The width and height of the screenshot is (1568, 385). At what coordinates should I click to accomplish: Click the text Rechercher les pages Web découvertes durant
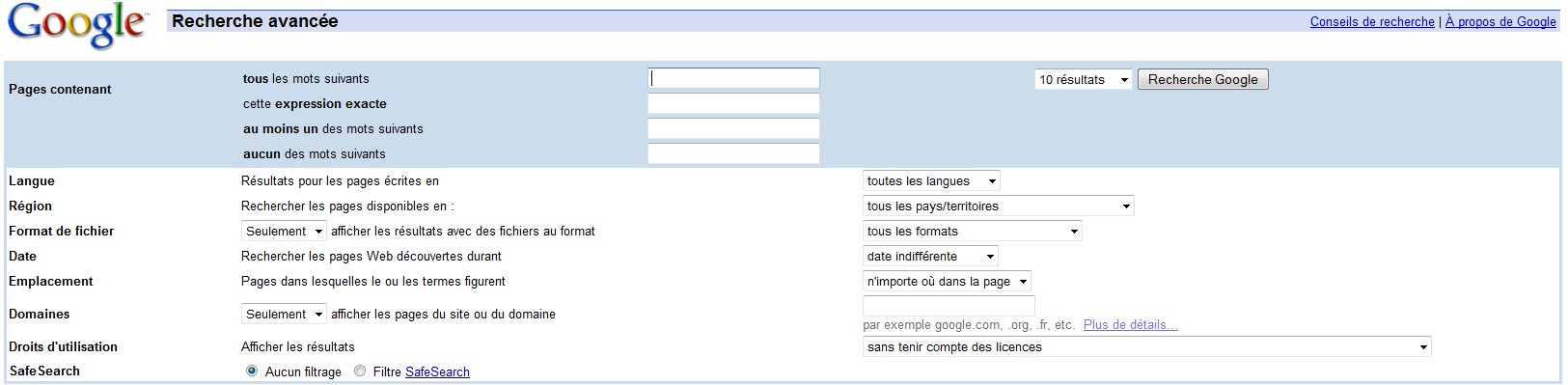coord(371,256)
